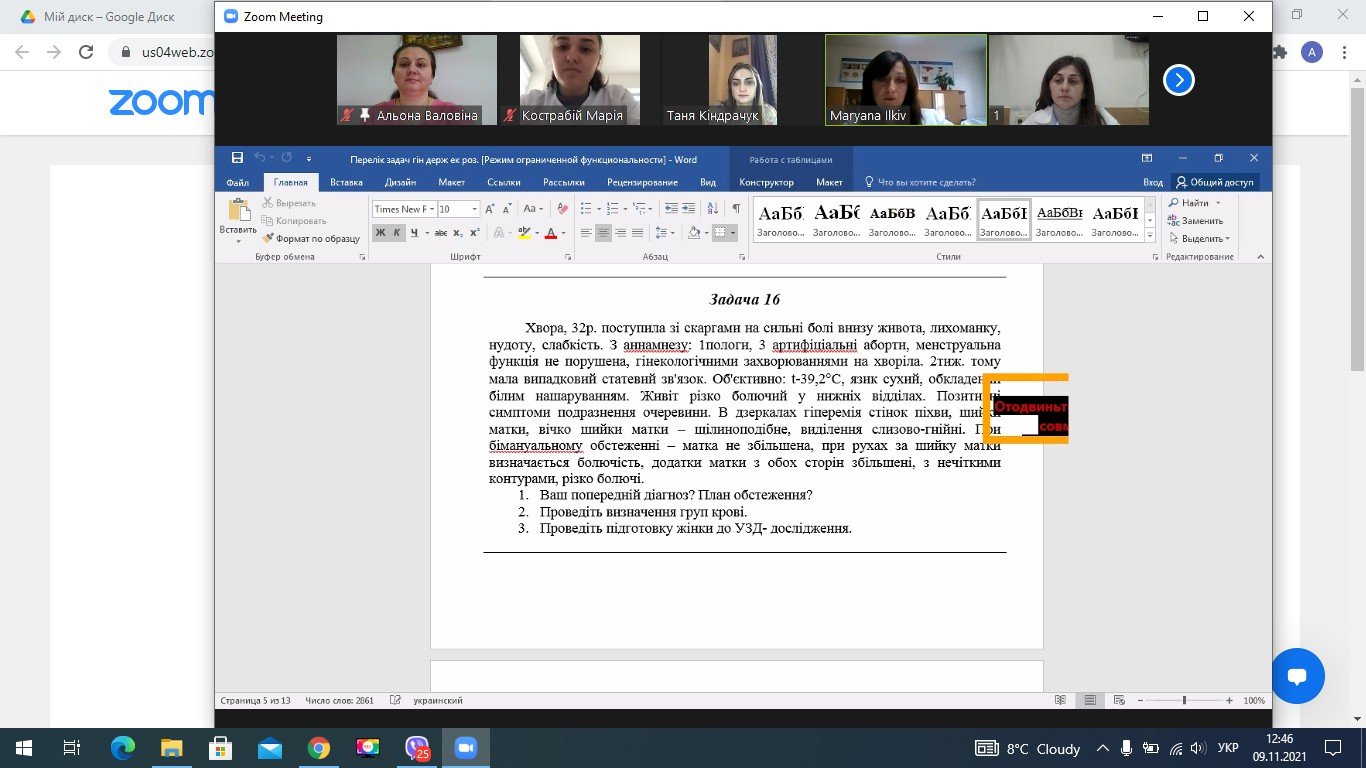Click the Общий доступ share button
1366x768 pixels.
[1215, 182]
